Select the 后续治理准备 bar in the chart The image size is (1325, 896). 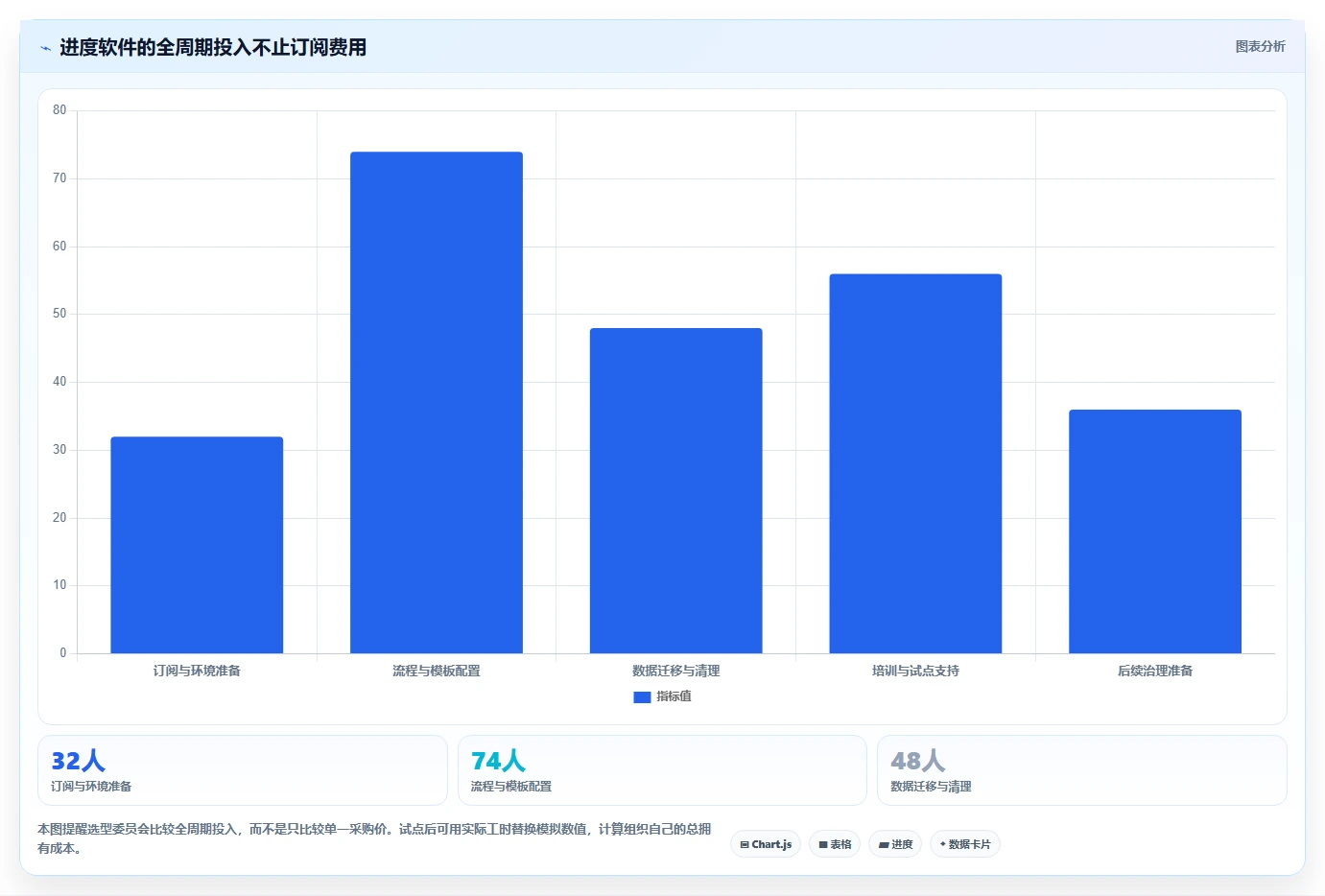1155,531
